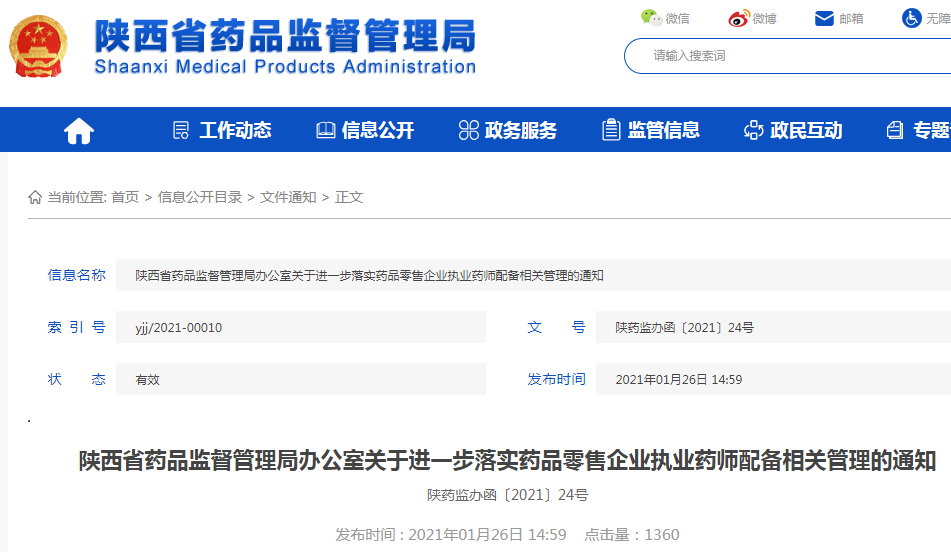Screen dimensions: 951x552
Task: Go to 文件通知 breadcrumb link
Action: click(x=288, y=197)
